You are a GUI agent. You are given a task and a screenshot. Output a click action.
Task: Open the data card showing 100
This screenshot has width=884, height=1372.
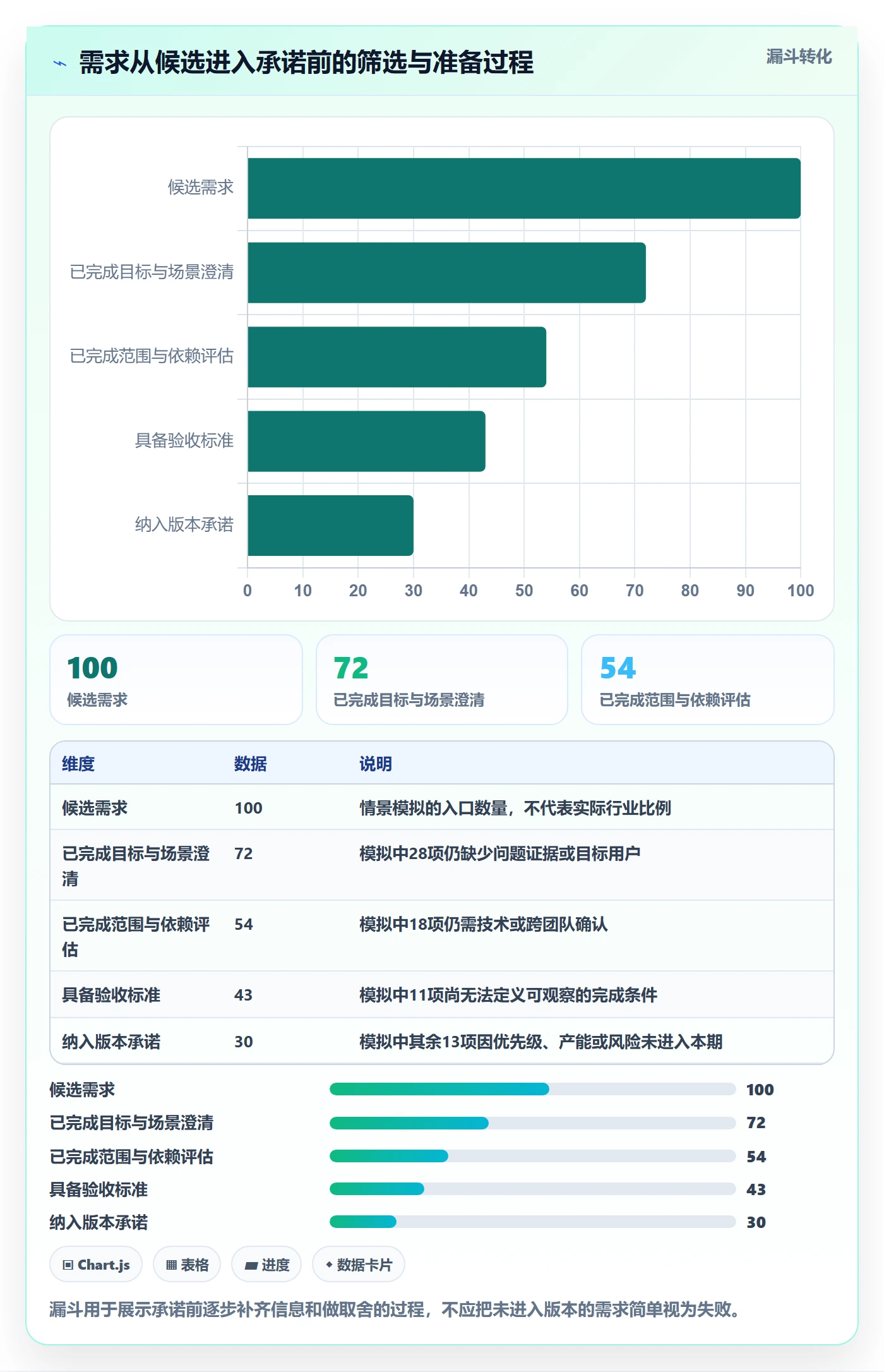pyautogui.click(x=176, y=680)
